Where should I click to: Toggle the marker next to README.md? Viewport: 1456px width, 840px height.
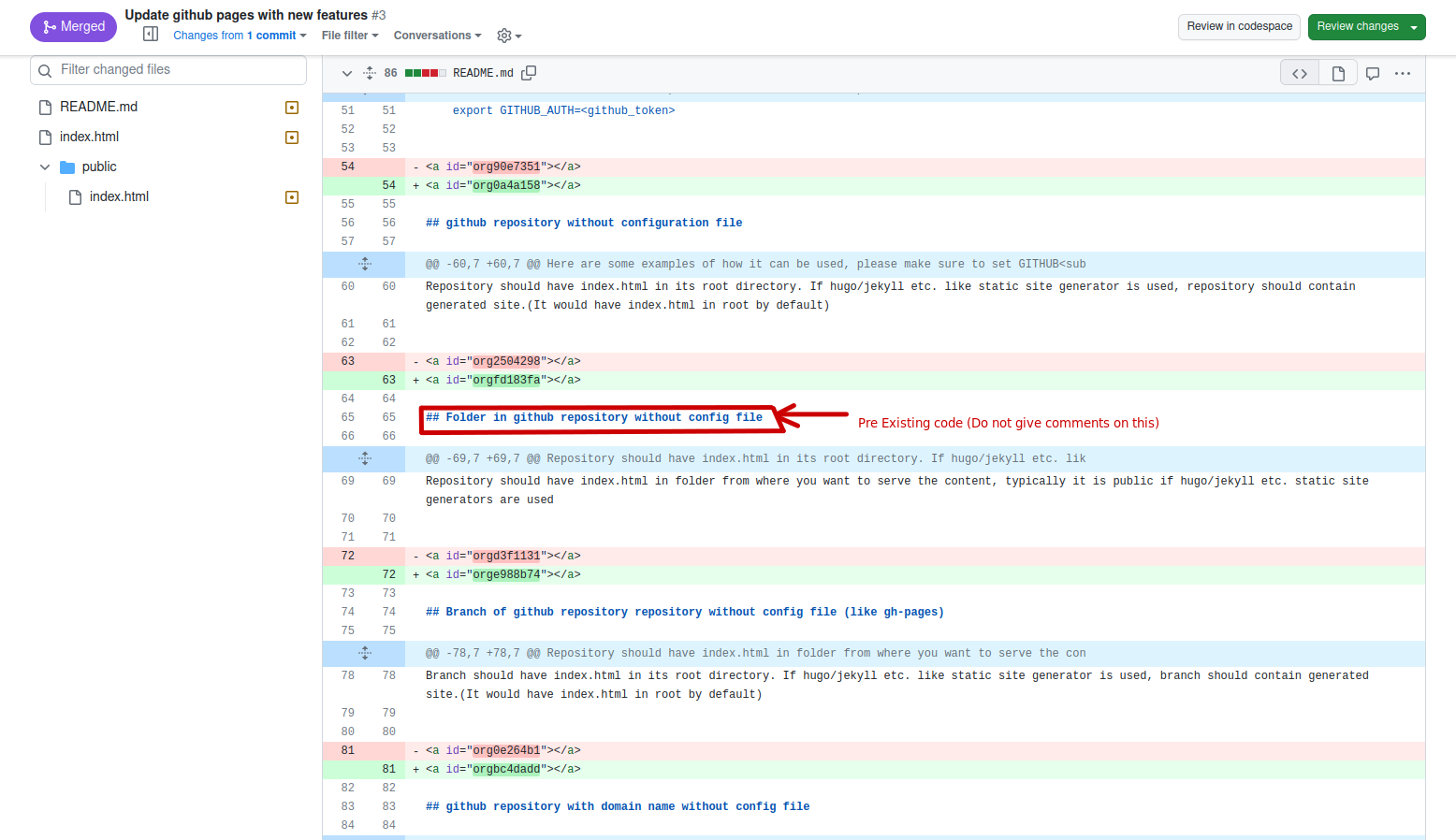[291, 107]
